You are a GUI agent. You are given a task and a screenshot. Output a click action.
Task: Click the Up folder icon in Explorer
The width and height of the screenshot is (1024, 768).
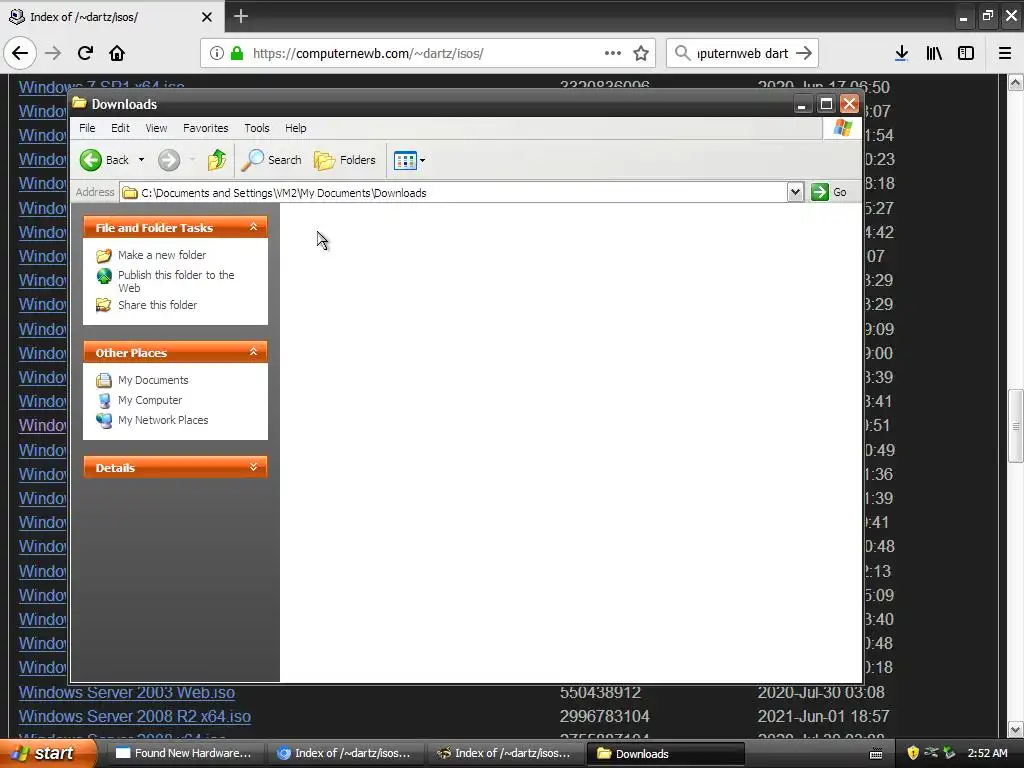(x=217, y=160)
